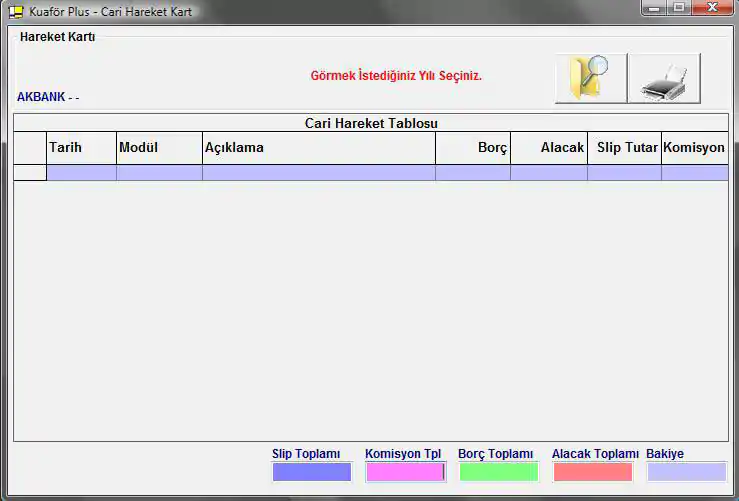The image size is (739, 501).
Task: Click the Açıklama column header
Action: 318,148
